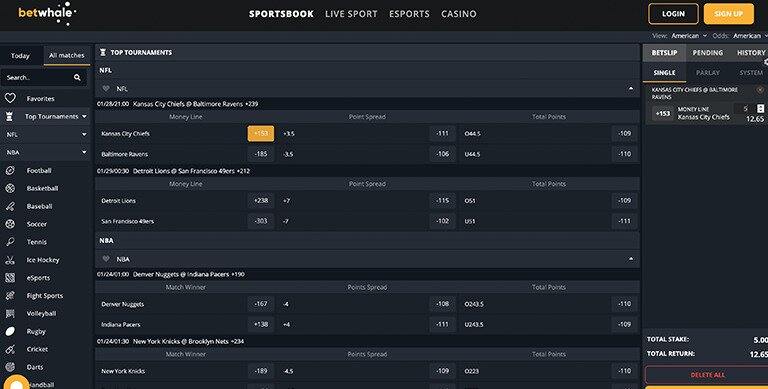Select the Tennis racket icon

(x=10, y=242)
